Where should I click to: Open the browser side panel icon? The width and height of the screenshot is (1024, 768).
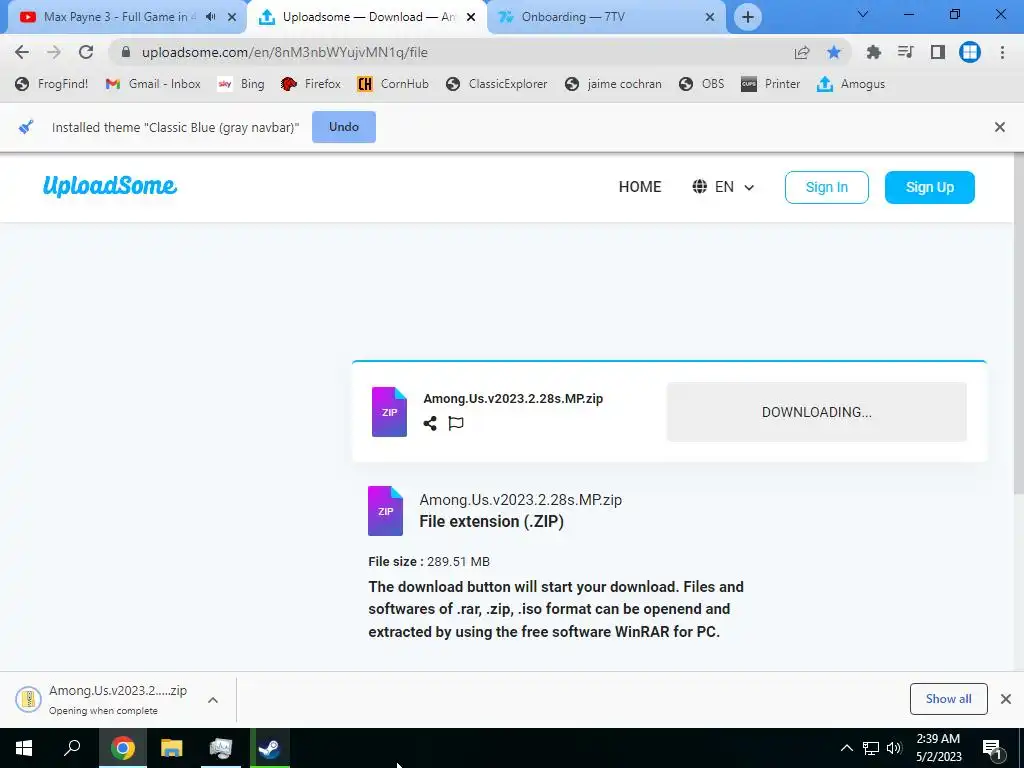coord(938,52)
